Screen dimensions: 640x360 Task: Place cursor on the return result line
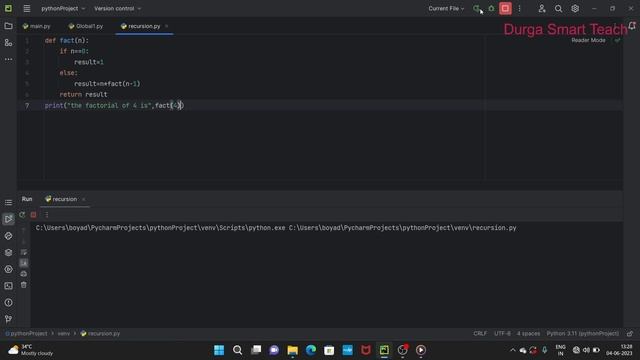(x=83, y=94)
